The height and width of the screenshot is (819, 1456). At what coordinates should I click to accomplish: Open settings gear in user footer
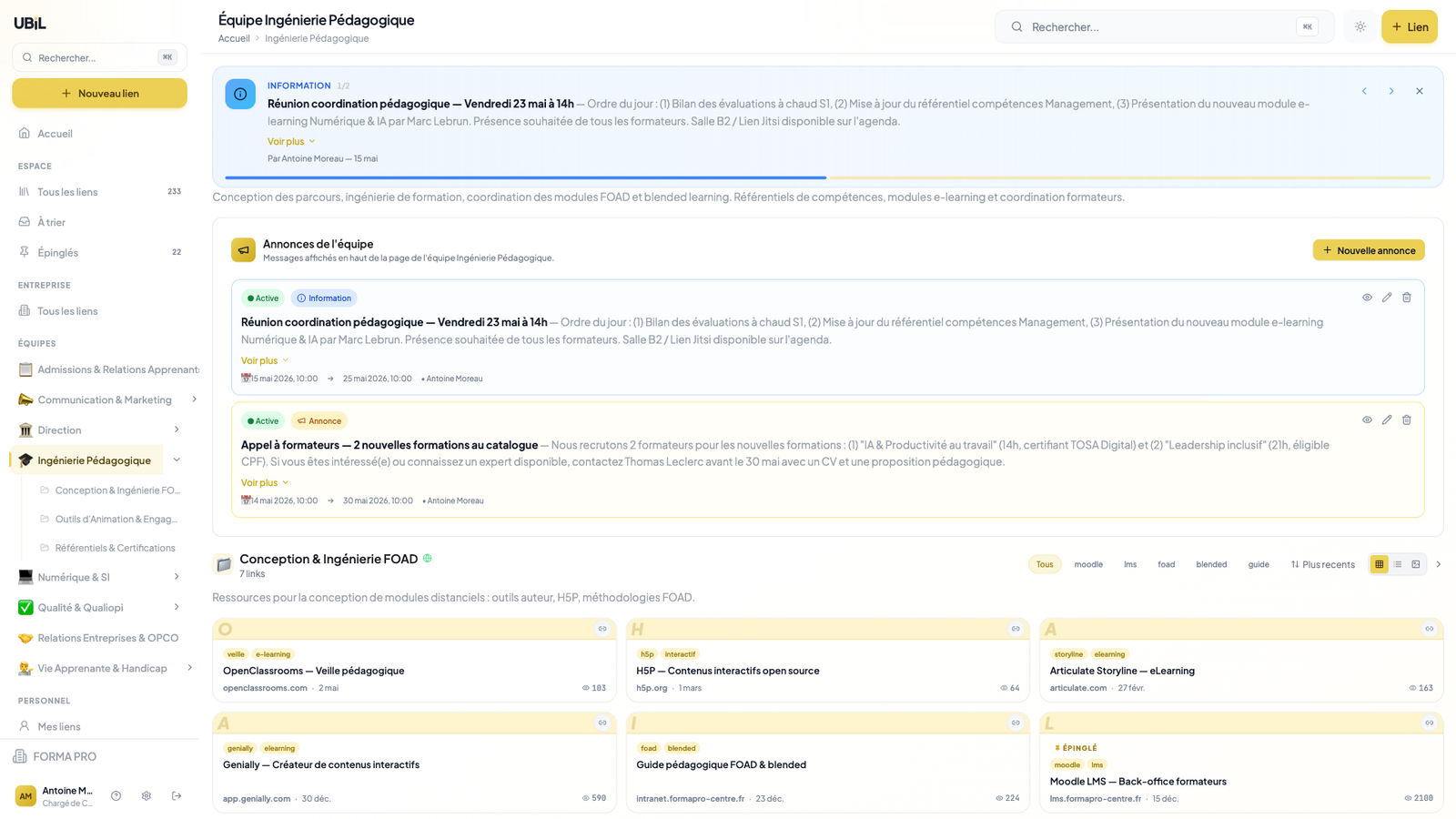147,796
